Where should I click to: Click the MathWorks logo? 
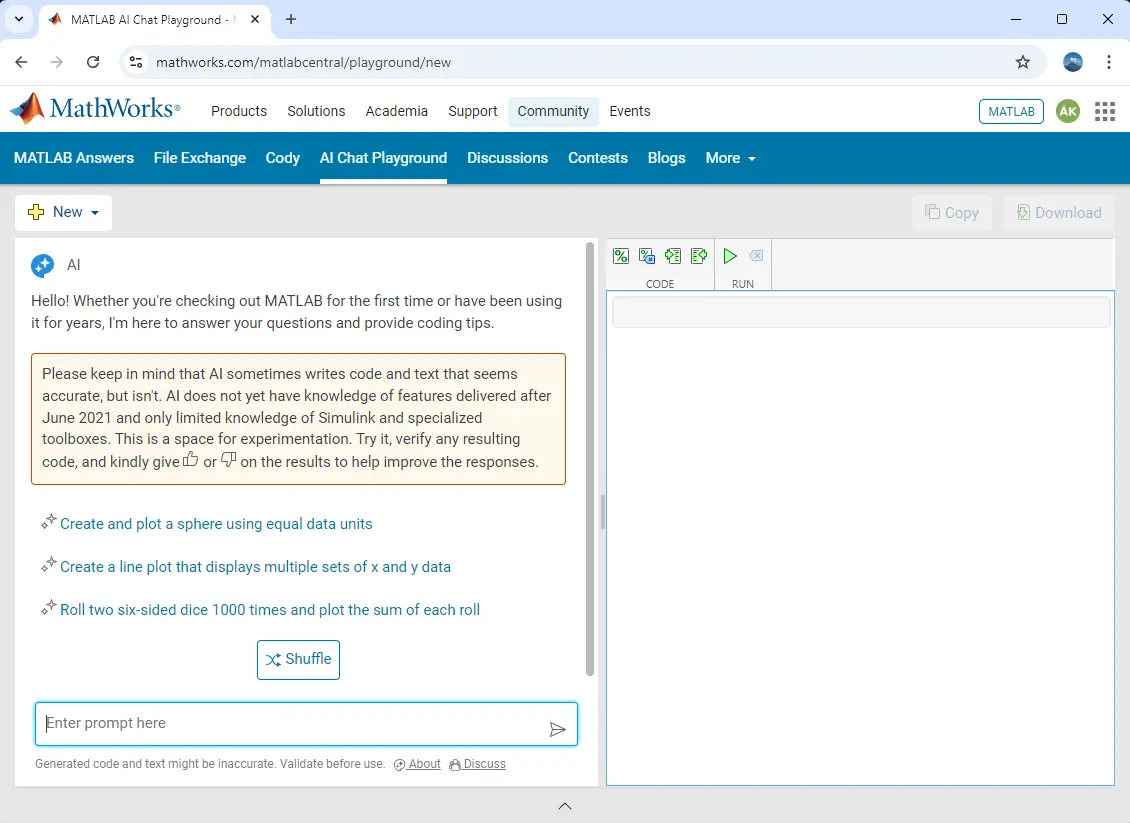tap(95, 109)
